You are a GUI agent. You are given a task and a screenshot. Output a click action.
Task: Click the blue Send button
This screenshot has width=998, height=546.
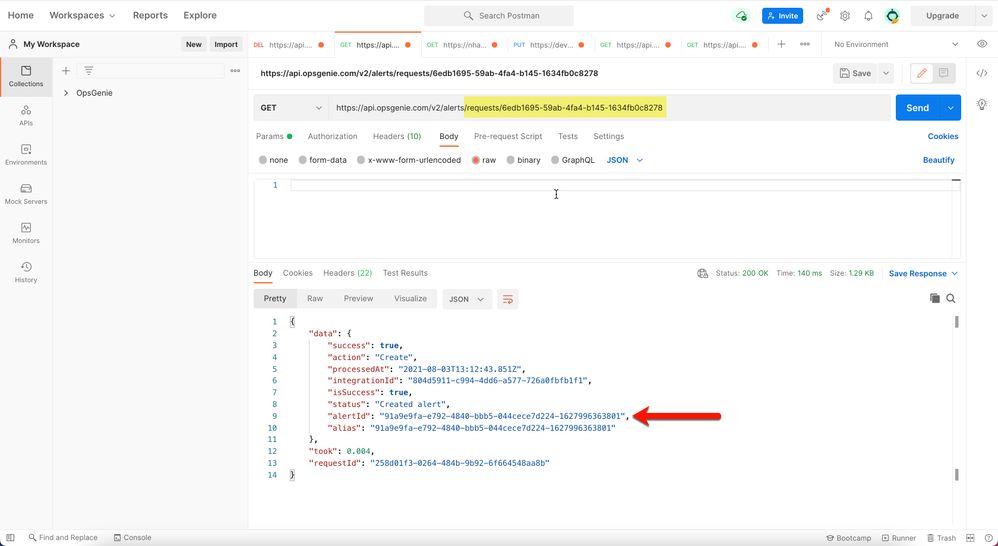pyautogui.click(x=917, y=108)
